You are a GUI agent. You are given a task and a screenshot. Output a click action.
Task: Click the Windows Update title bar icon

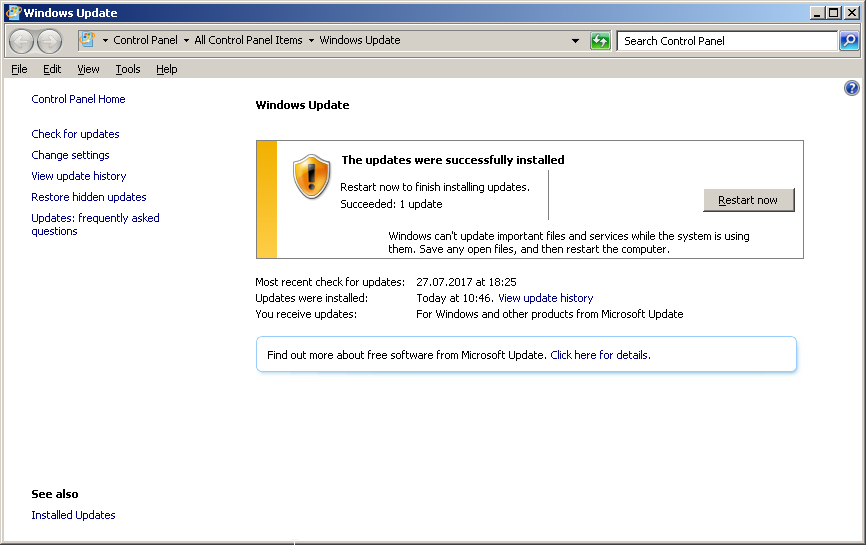click(x=13, y=12)
